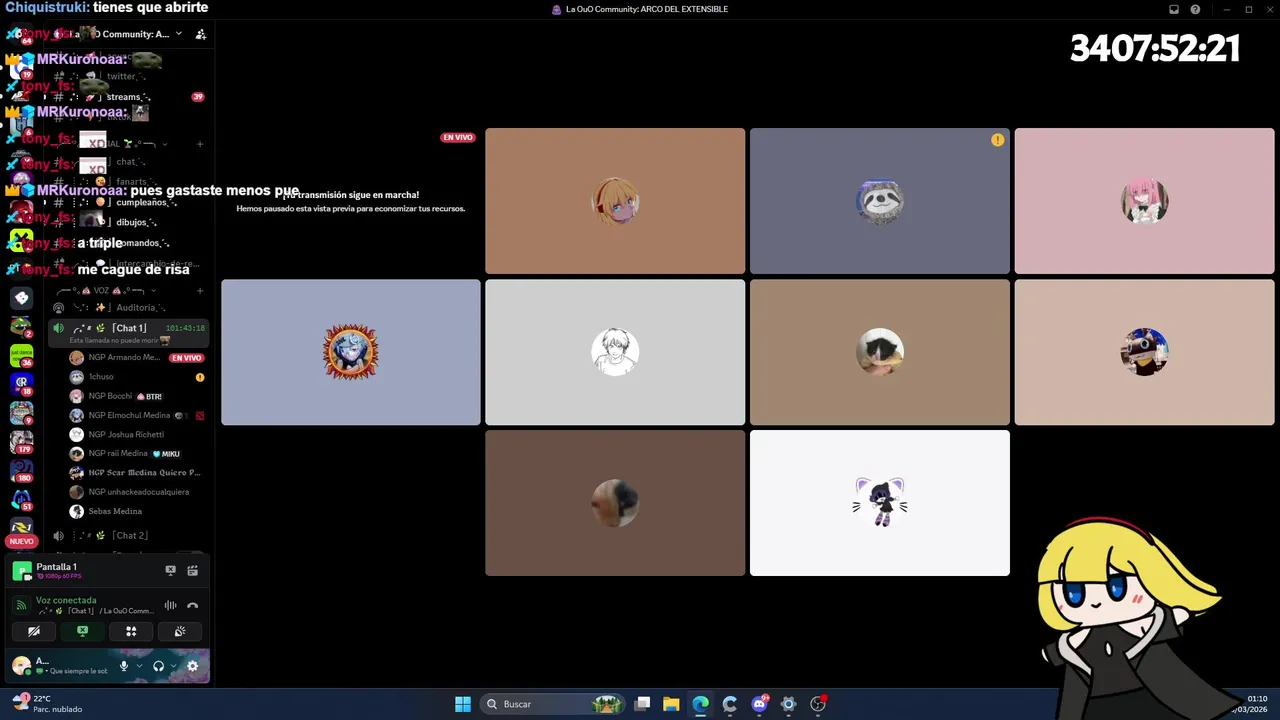The height and width of the screenshot is (720, 1280).
Task: Click the paused stream preview tile
Action: pos(350,201)
